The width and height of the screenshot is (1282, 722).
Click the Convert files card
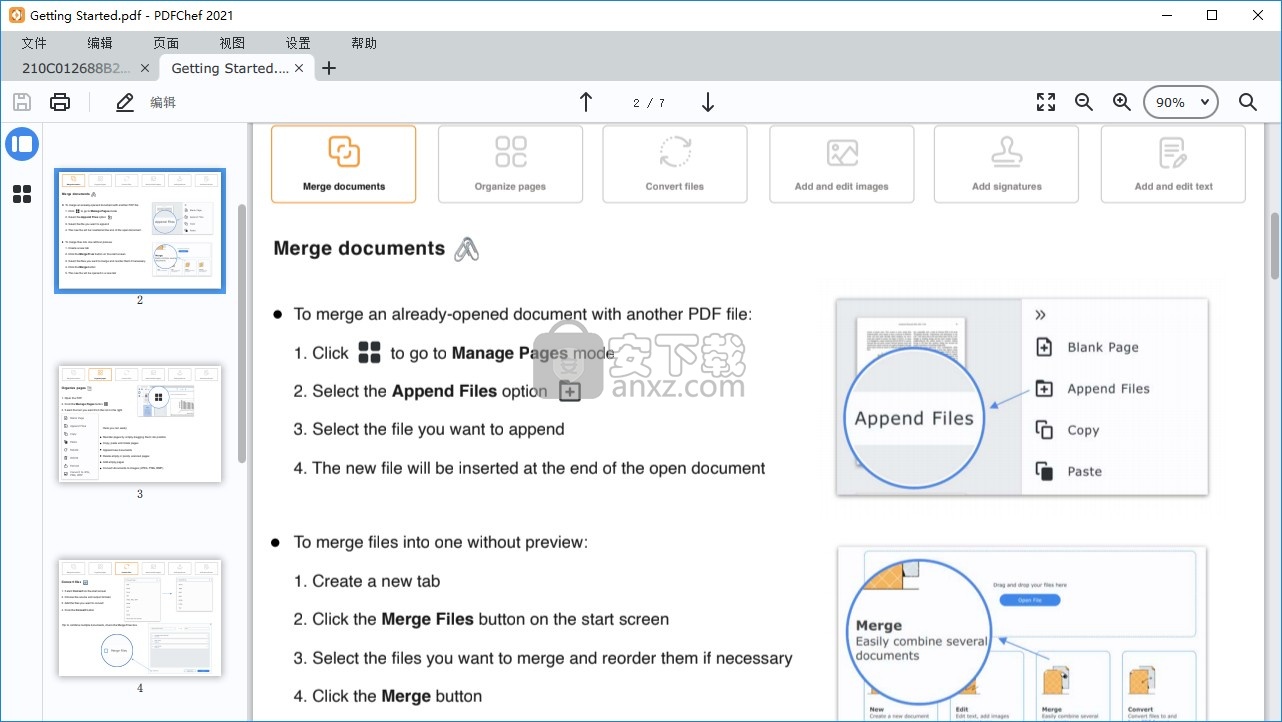(x=675, y=164)
